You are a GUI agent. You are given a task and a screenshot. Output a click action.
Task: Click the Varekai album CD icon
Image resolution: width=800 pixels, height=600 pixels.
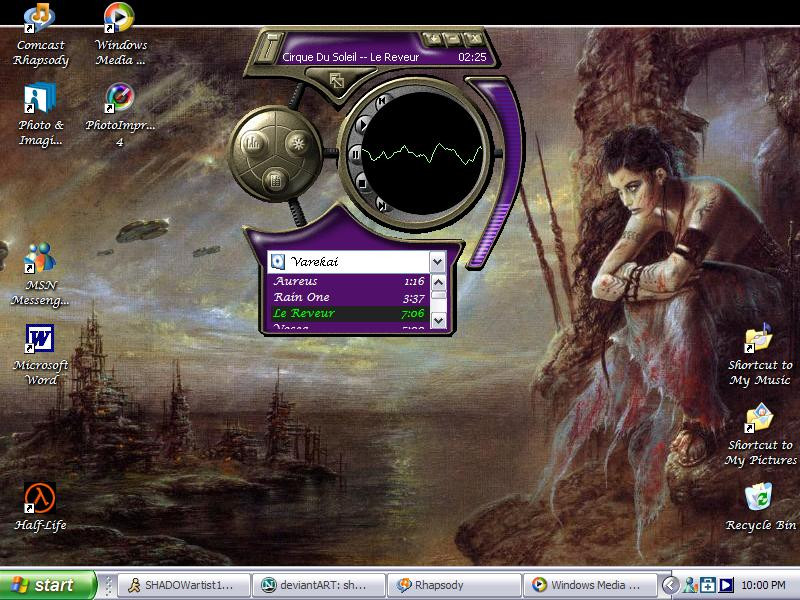pos(278,262)
